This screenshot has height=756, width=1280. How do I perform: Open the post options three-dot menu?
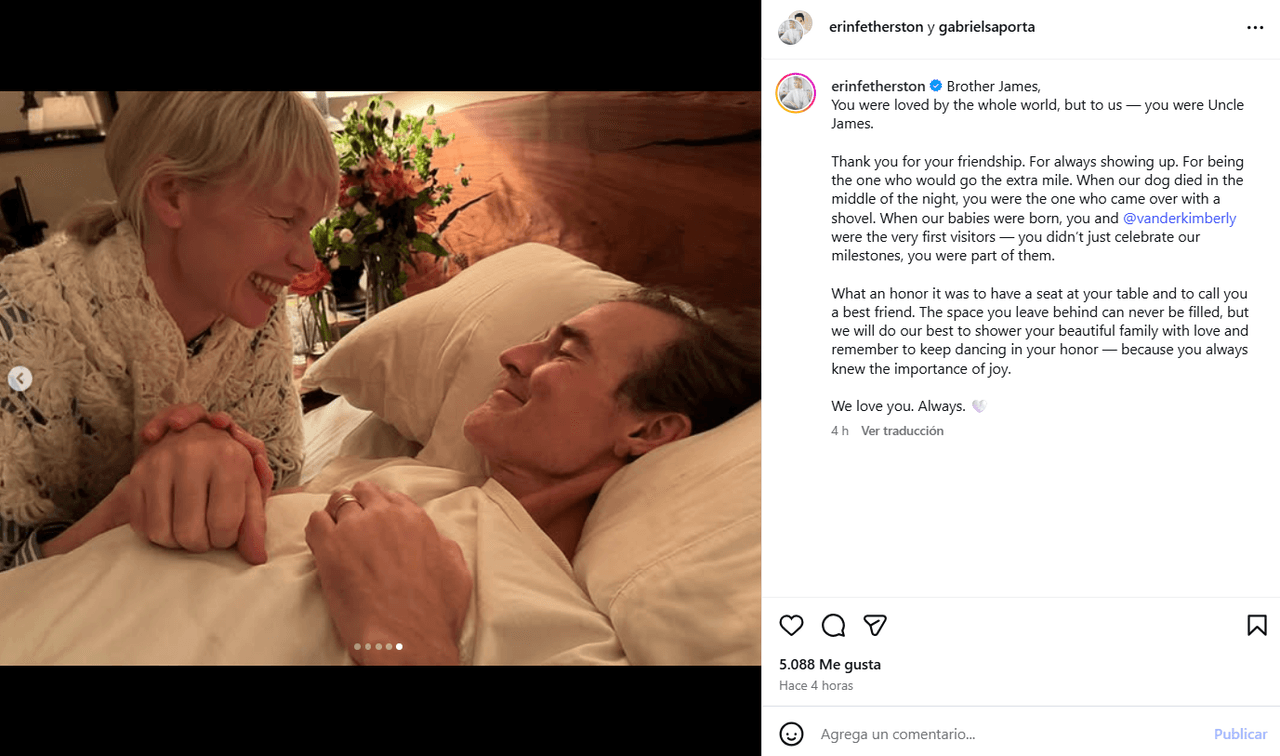pos(1254,26)
